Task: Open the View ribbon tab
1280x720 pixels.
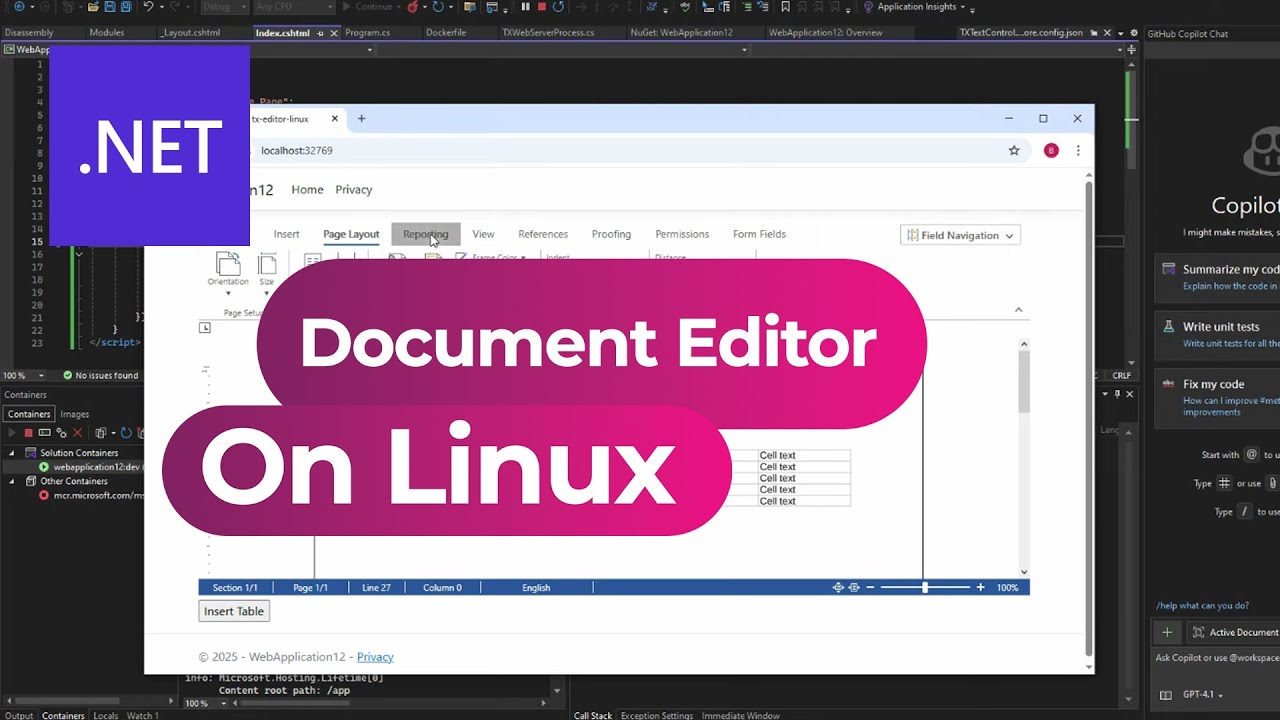Action: [483, 234]
